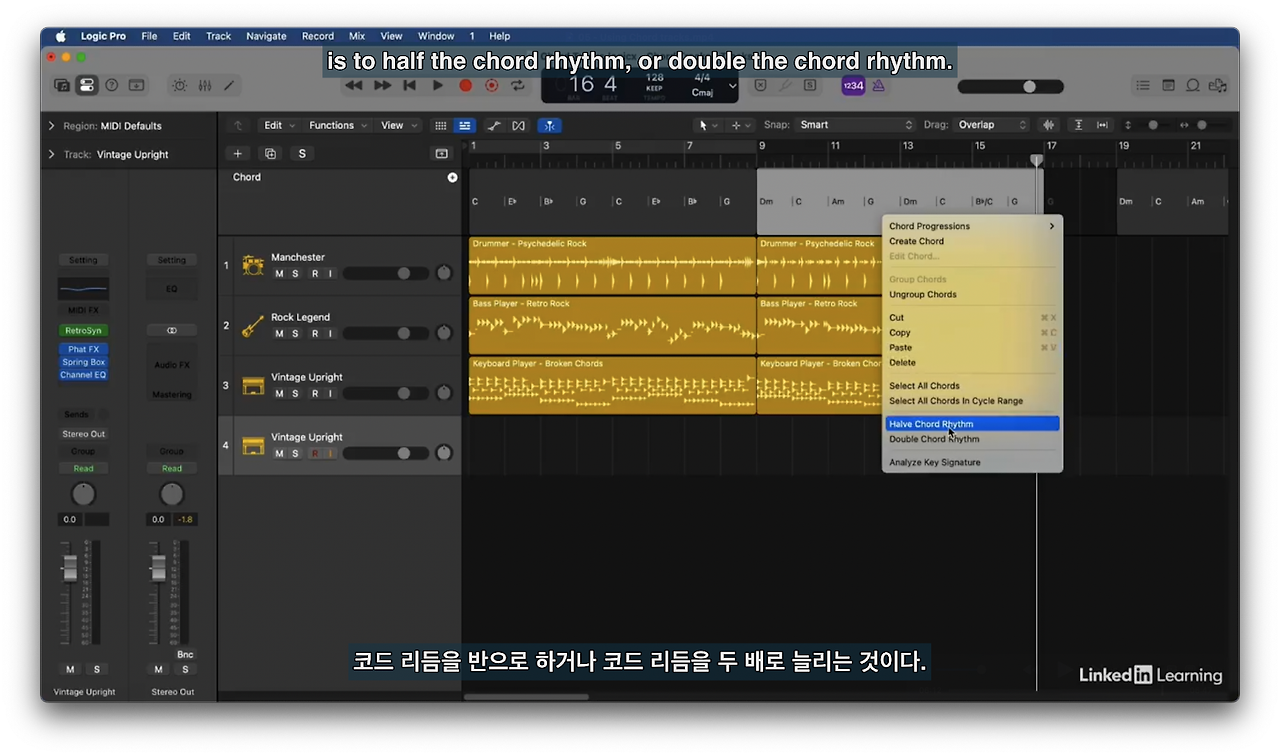Click the Manchester drum kit track icon
The height and width of the screenshot is (756, 1280).
pyautogui.click(x=253, y=265)
